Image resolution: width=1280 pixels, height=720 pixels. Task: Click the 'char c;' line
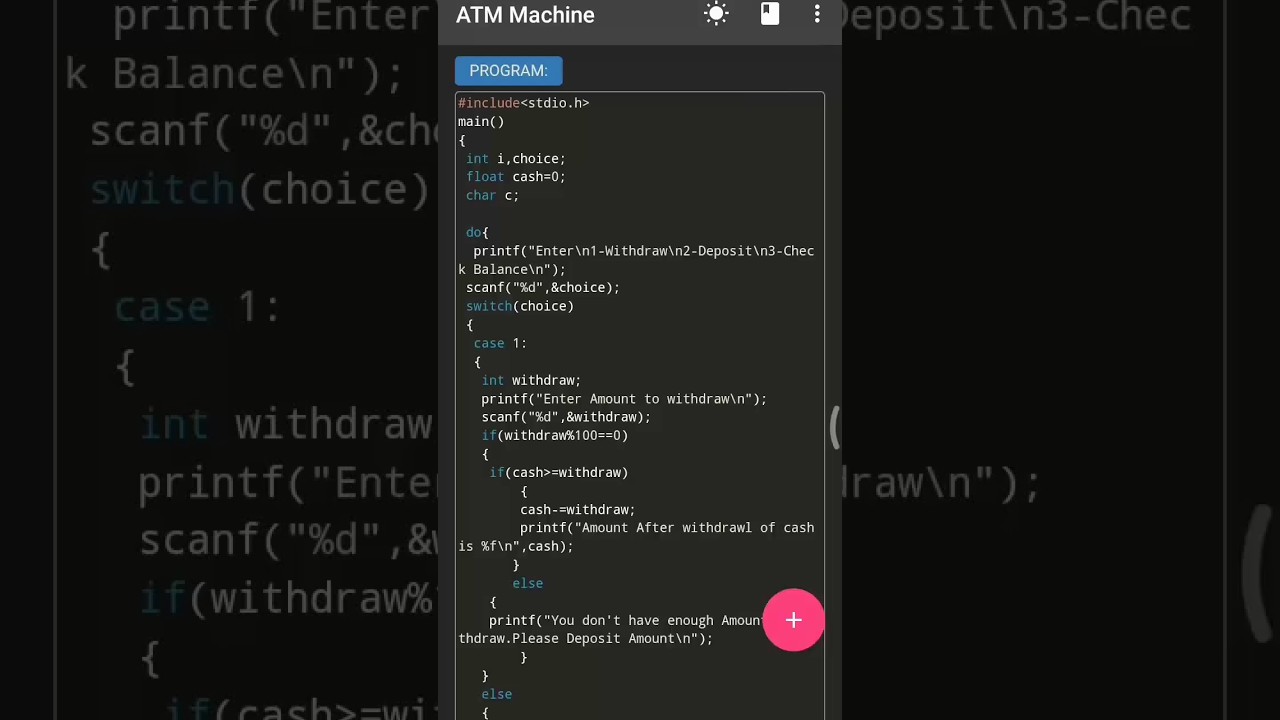492,196
